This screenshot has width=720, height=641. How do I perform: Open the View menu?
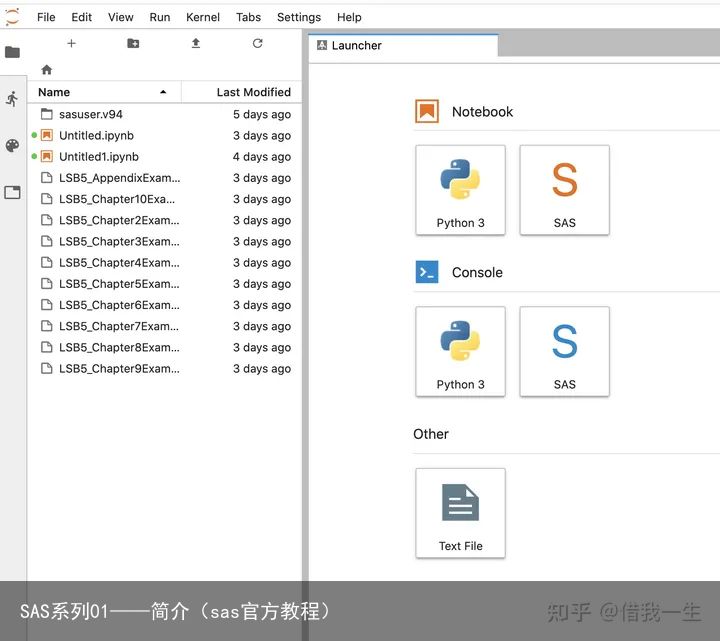coord(121,17)
